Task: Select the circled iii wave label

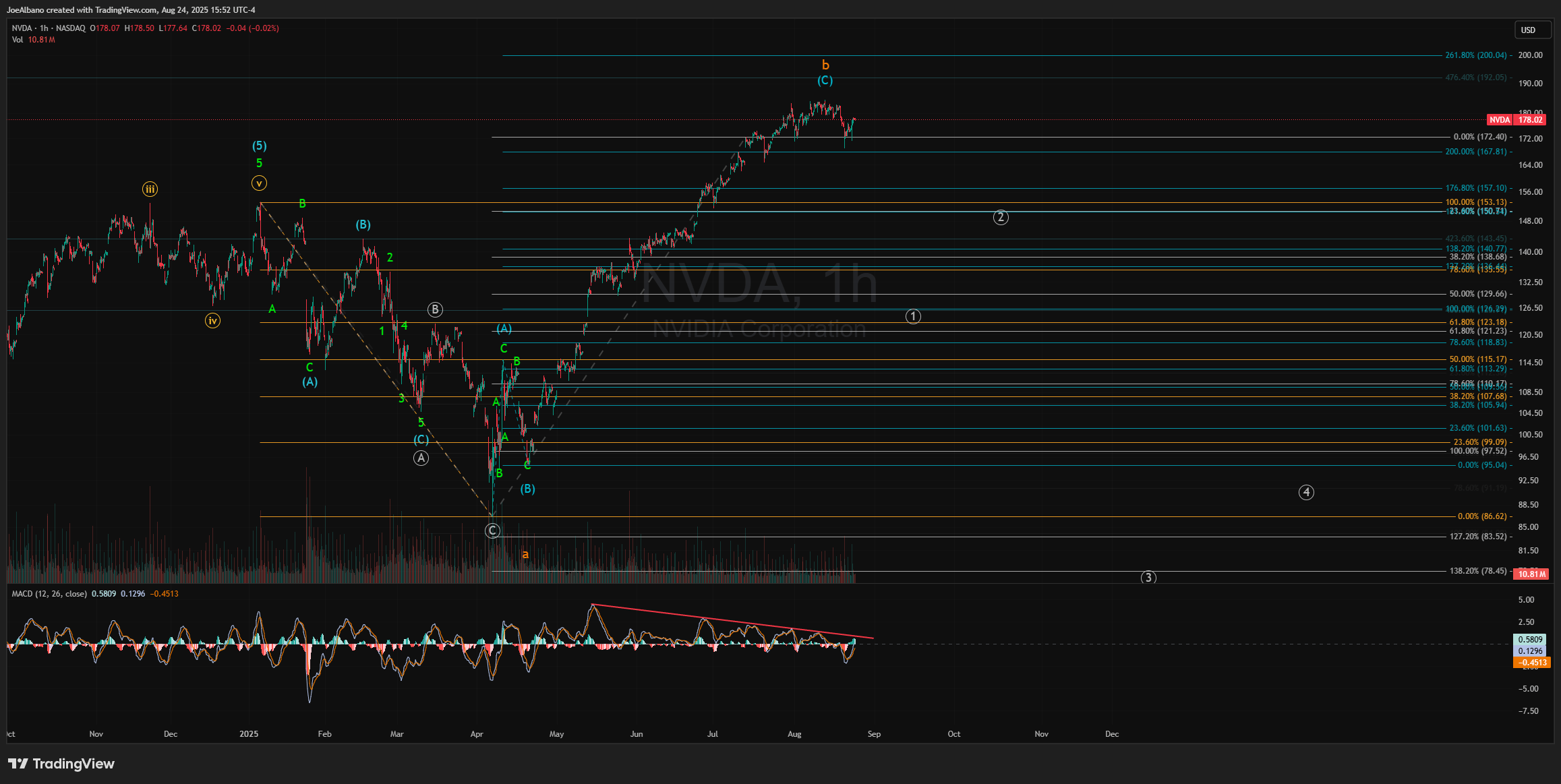Action: tap(150, 189)
